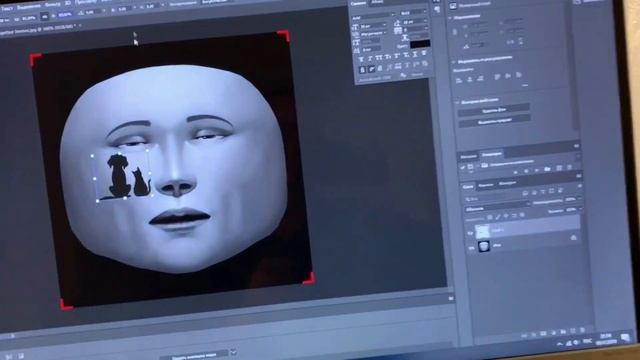Toggle lock all for the layer
Screen dimensions: 640x360
[x=522, y=214]
